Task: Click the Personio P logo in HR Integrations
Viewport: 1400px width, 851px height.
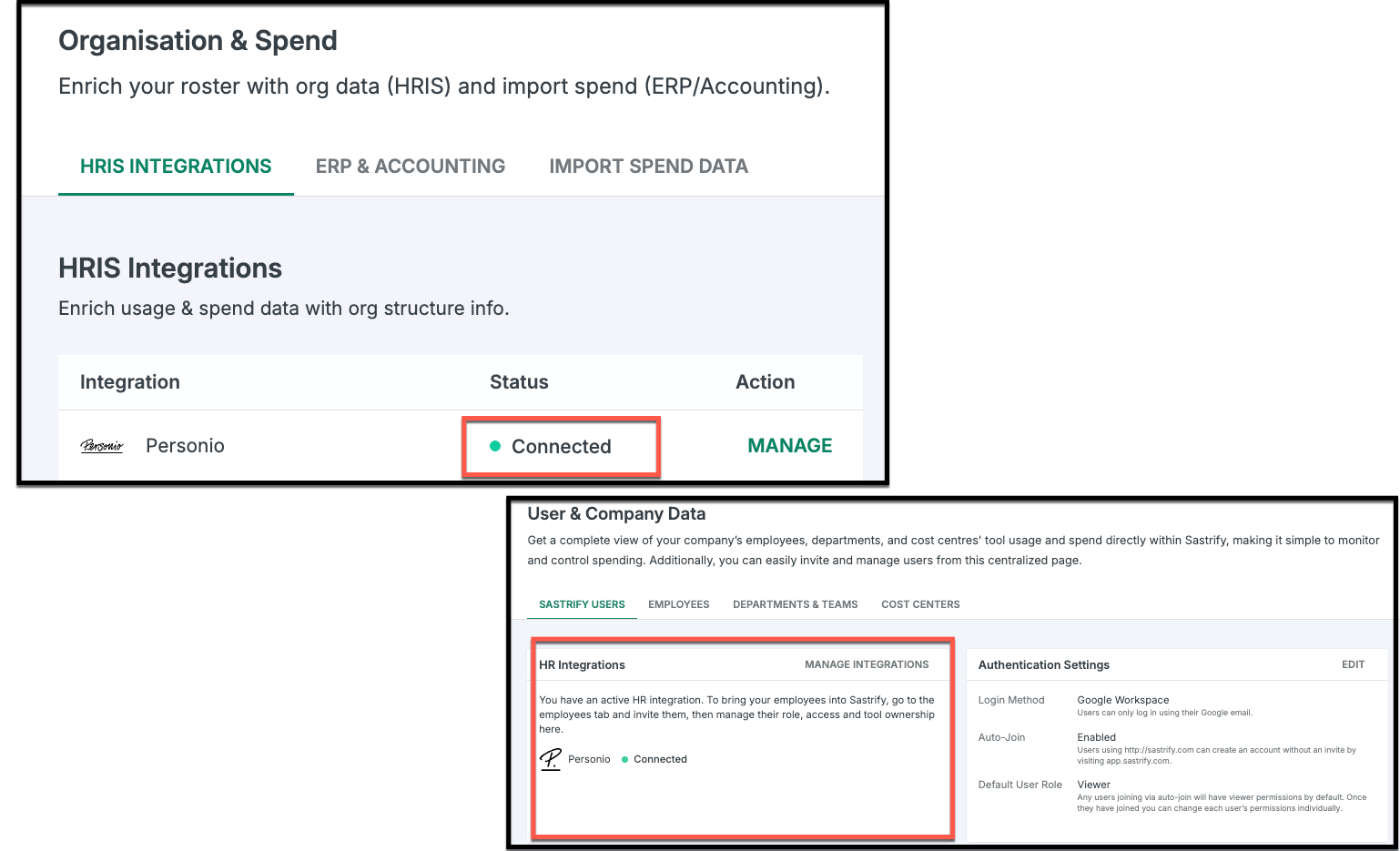Action: coord(551,759)
